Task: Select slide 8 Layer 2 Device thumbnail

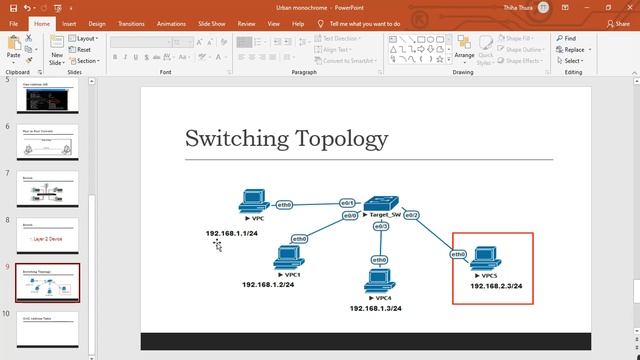Action: 47,236
